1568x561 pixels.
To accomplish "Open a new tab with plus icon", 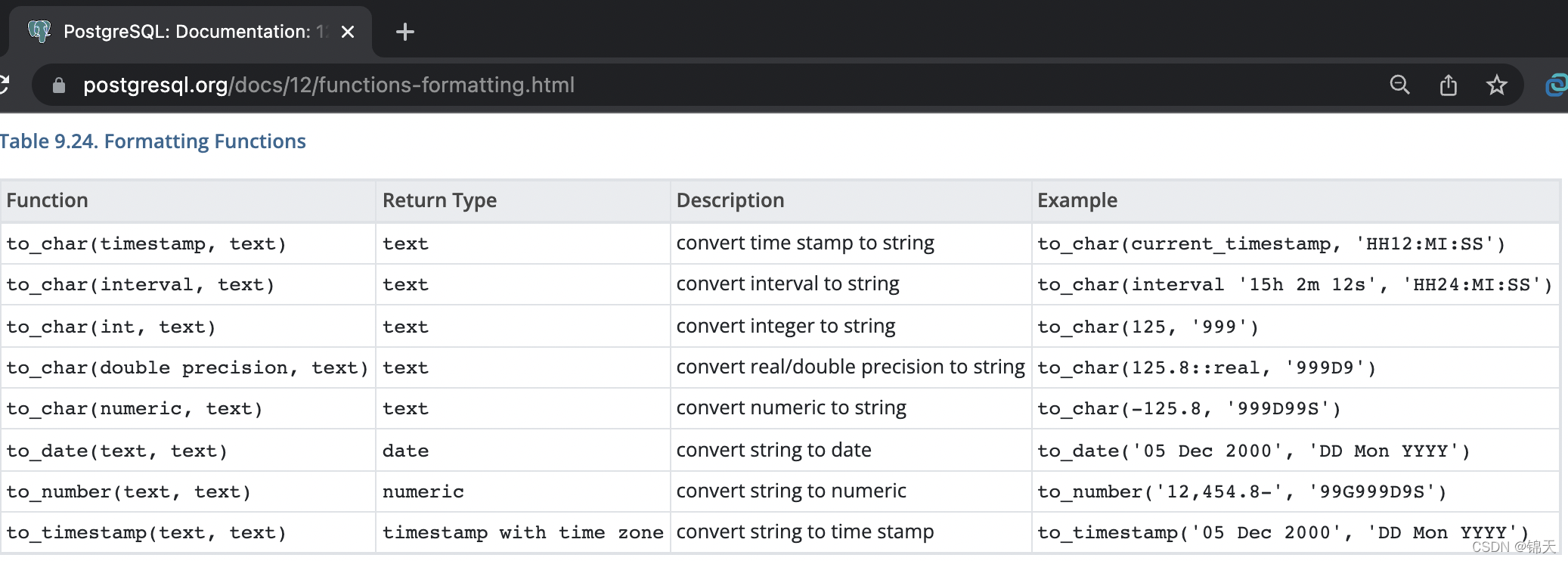I will [405, 32].
